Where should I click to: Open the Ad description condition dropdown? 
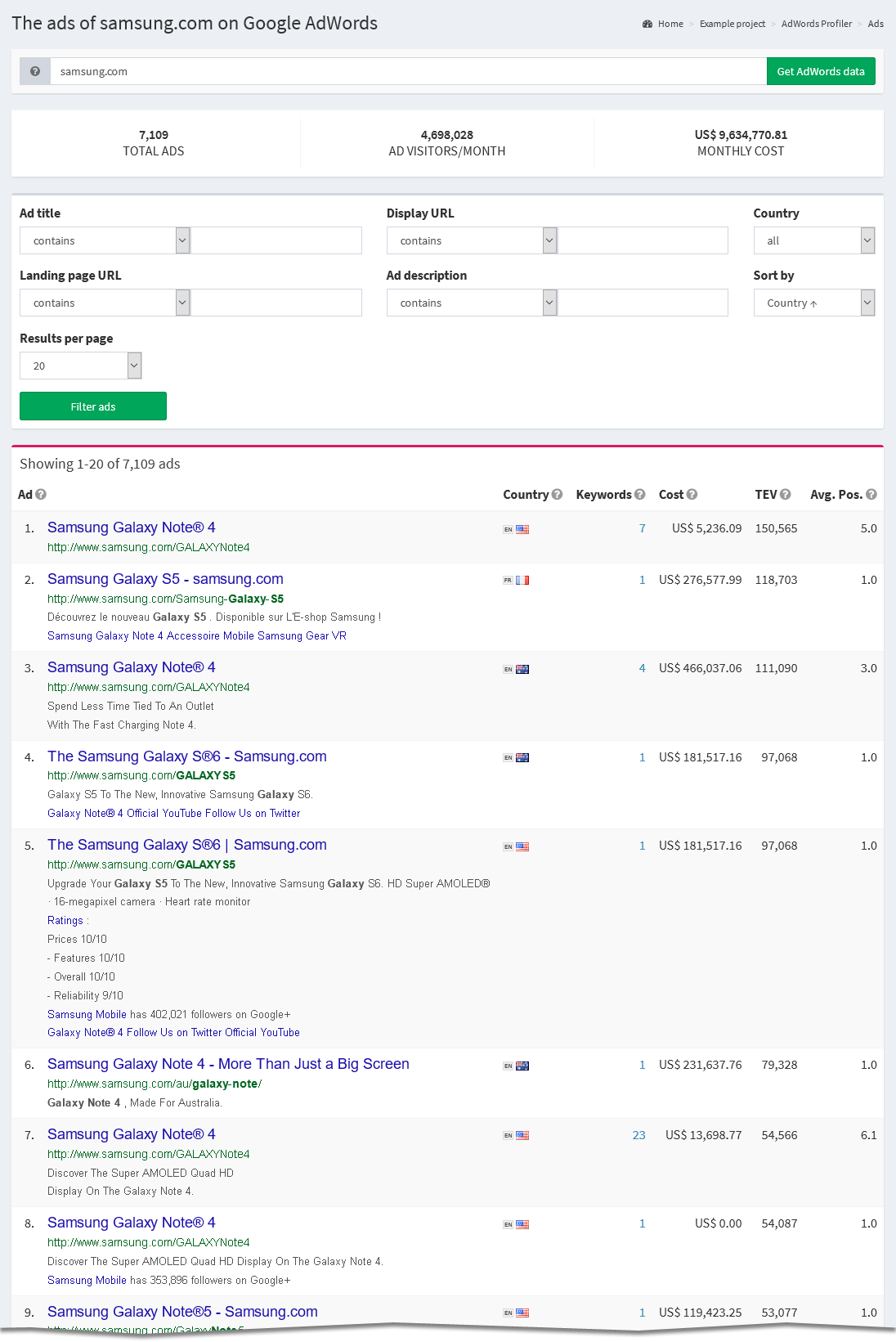[x=472, y=303]
